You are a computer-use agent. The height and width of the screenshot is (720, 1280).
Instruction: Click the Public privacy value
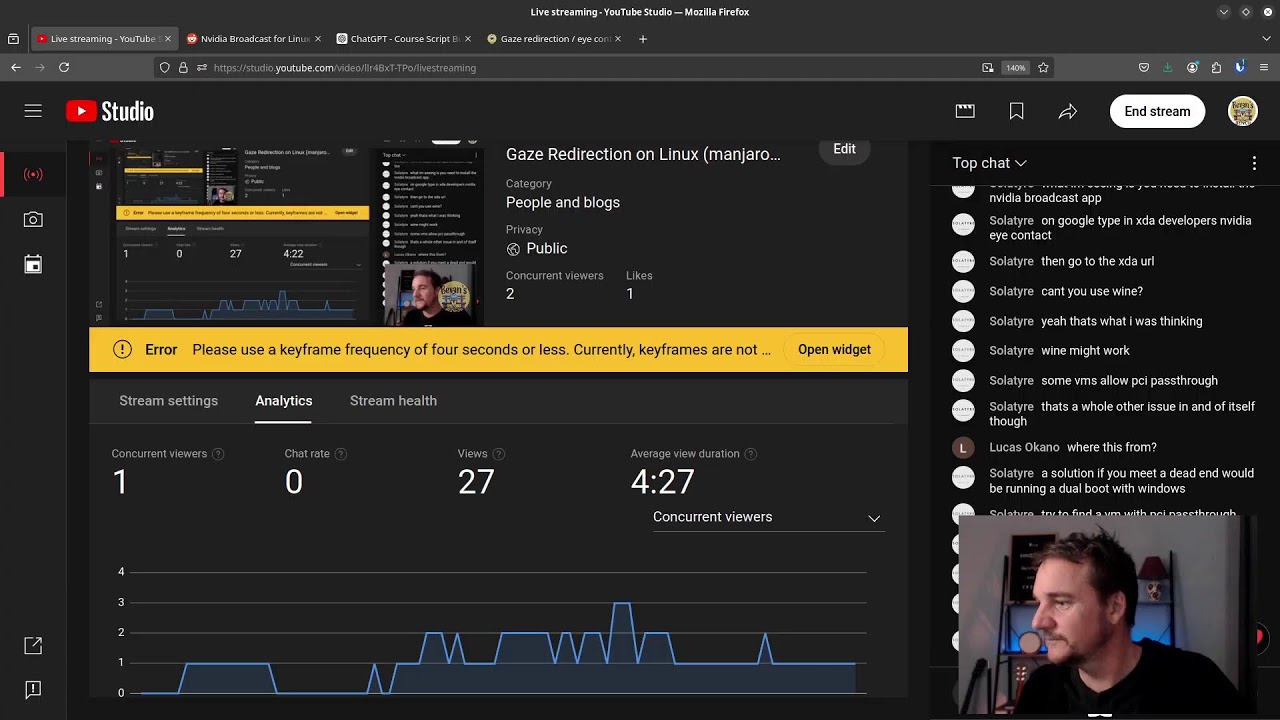(x=547, y=248)
